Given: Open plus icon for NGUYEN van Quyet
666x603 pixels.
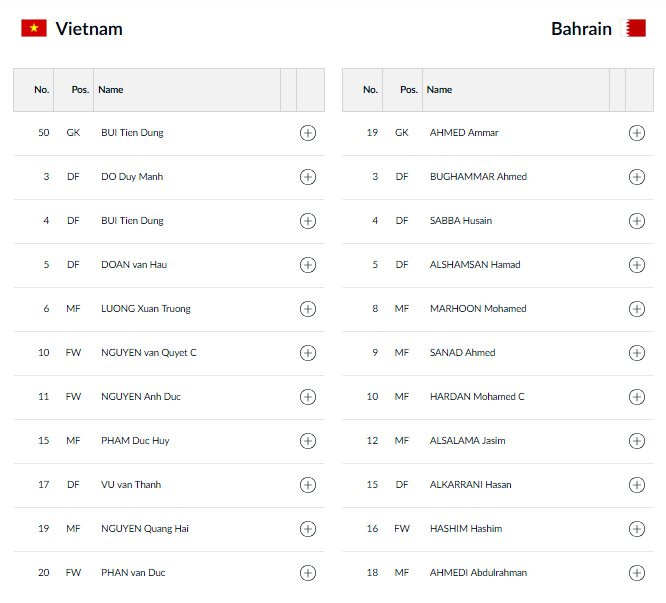Looking at the screenshot, I should [308, 353].
